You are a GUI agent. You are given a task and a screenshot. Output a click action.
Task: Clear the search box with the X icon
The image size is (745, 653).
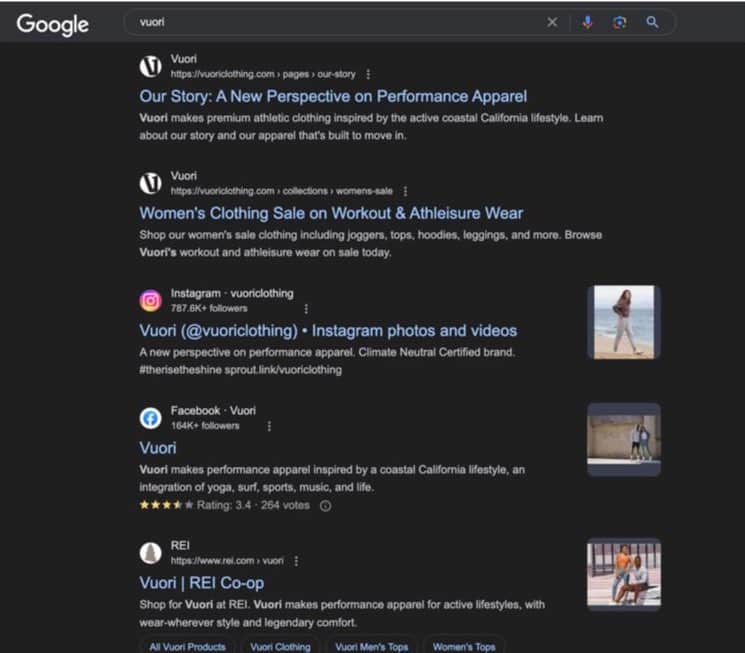click(x=552, y=22)
